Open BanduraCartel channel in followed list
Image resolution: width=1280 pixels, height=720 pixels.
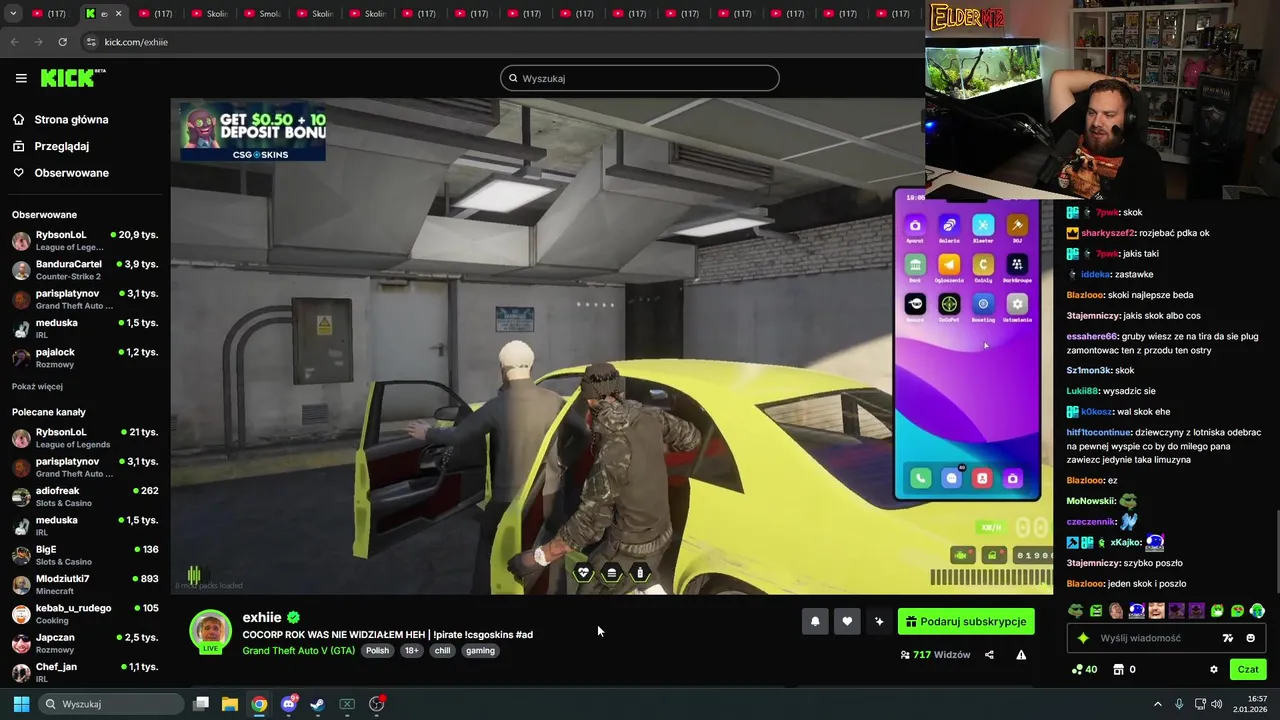84,270
